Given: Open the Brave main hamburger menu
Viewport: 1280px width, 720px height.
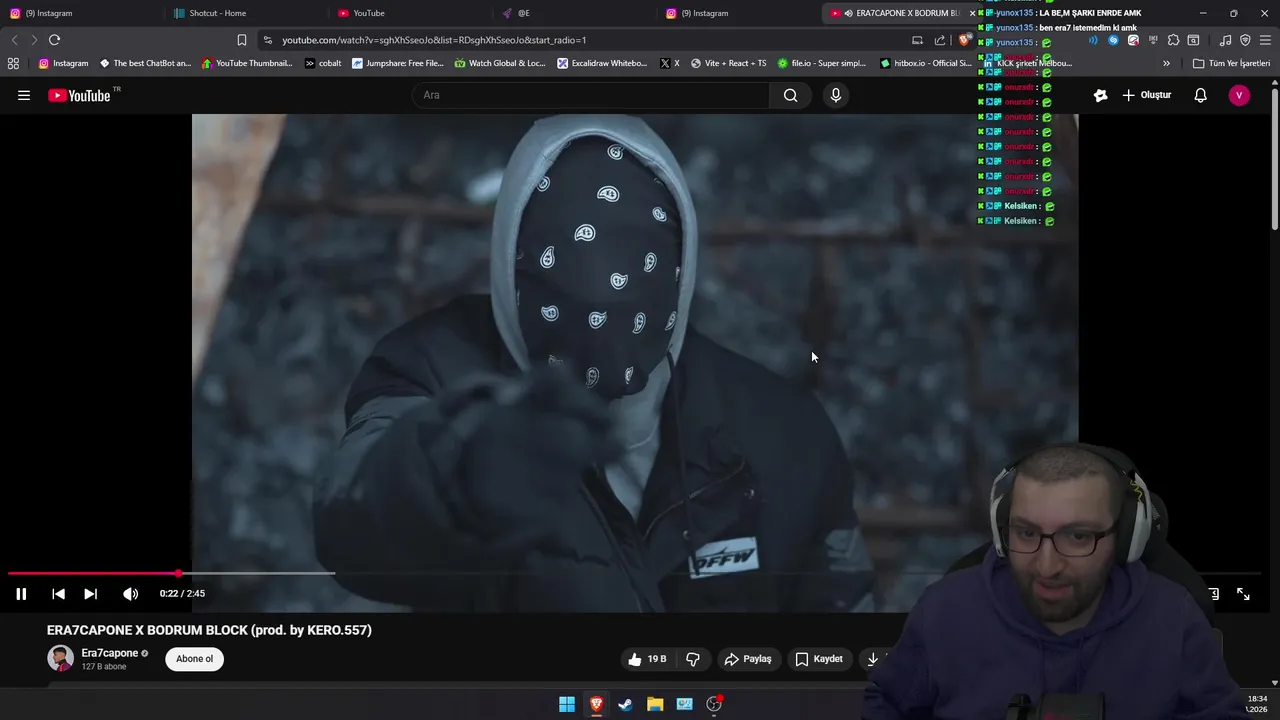Looking at the screenshot, I should pyautogui.click(x=1265, y=40).
